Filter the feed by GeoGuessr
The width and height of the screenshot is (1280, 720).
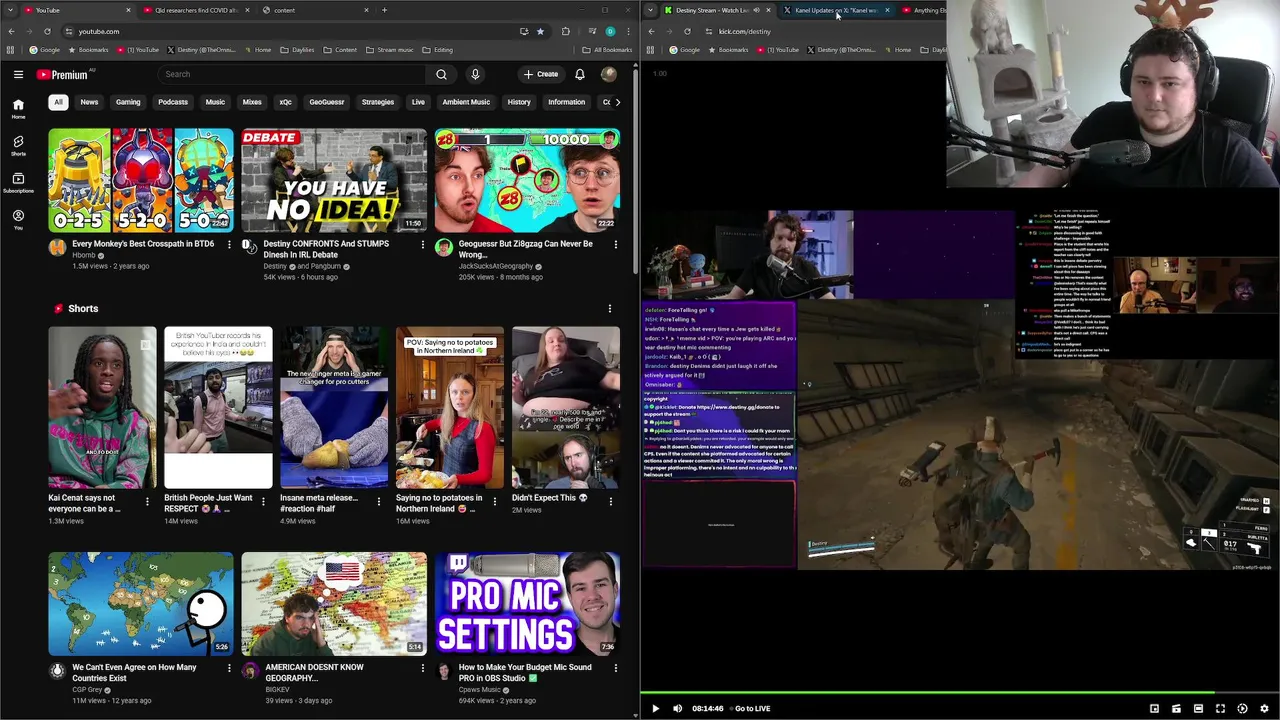pyautogui.click(x=326, y=102)
